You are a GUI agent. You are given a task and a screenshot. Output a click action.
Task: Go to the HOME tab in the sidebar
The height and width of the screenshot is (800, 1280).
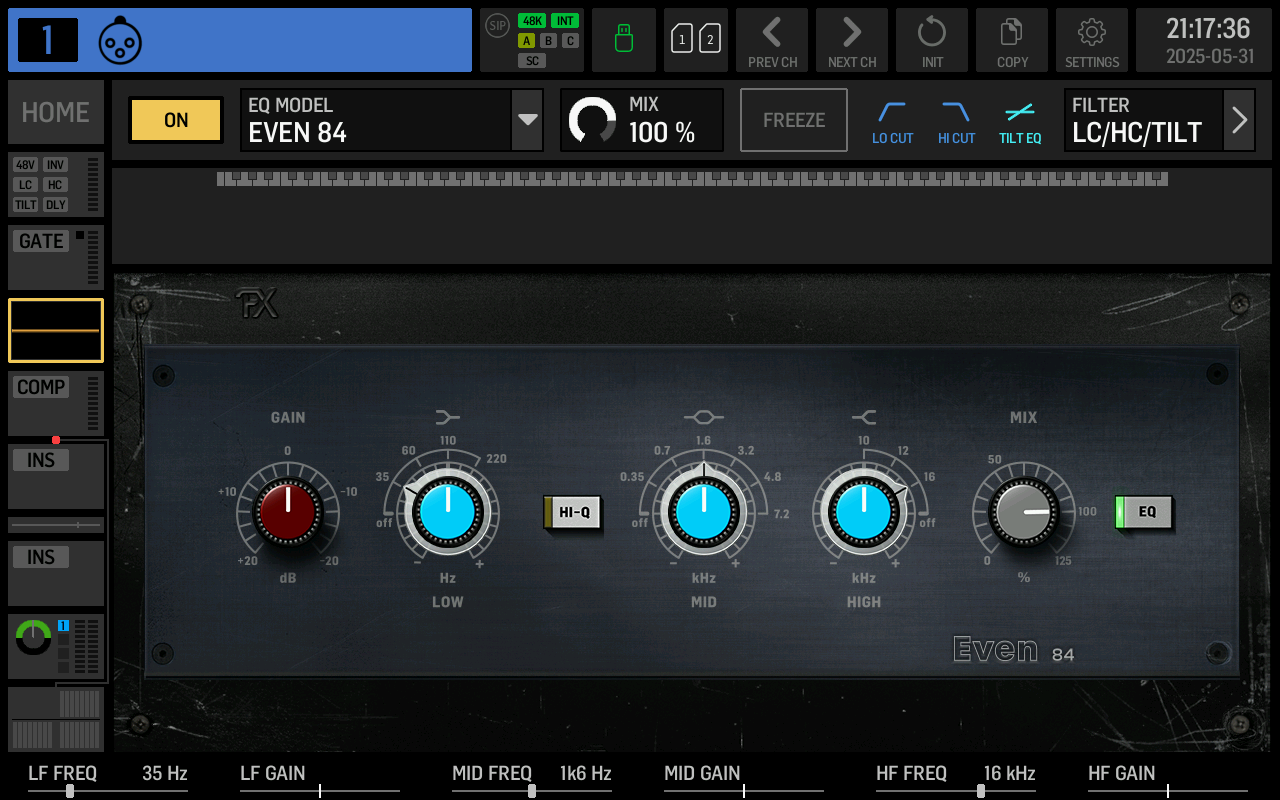55,112
